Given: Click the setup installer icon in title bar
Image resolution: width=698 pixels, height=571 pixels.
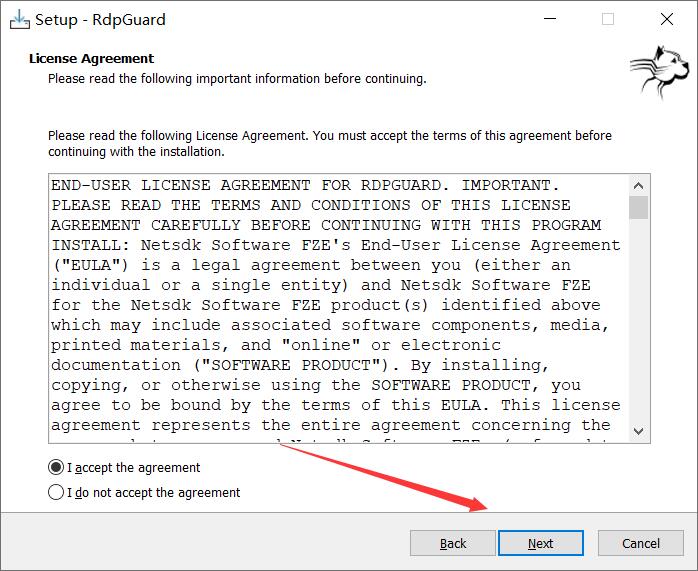Looking at the screenshot, I should pos(20,20).
